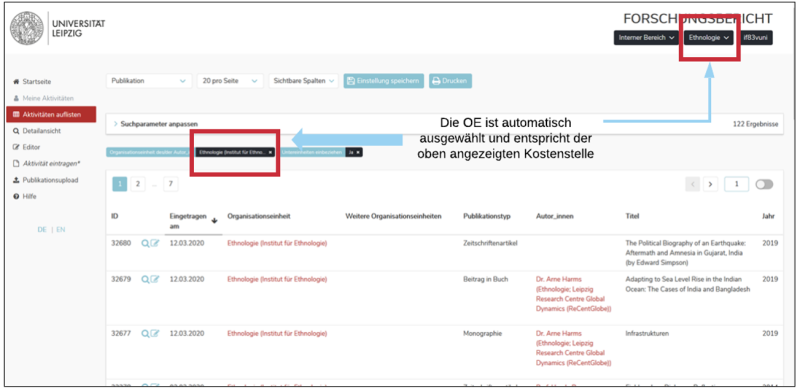Click the 122 Ergebnisse count
The width and height of the screenshot is (800, 391).
(755, 124)
